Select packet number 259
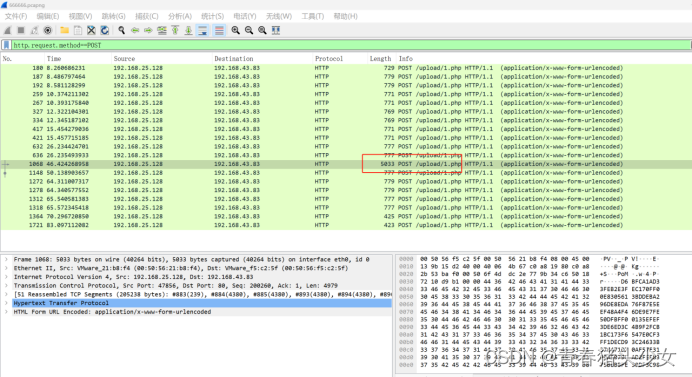The height and width of the screenshot is (377, 692). click(346, 94)
